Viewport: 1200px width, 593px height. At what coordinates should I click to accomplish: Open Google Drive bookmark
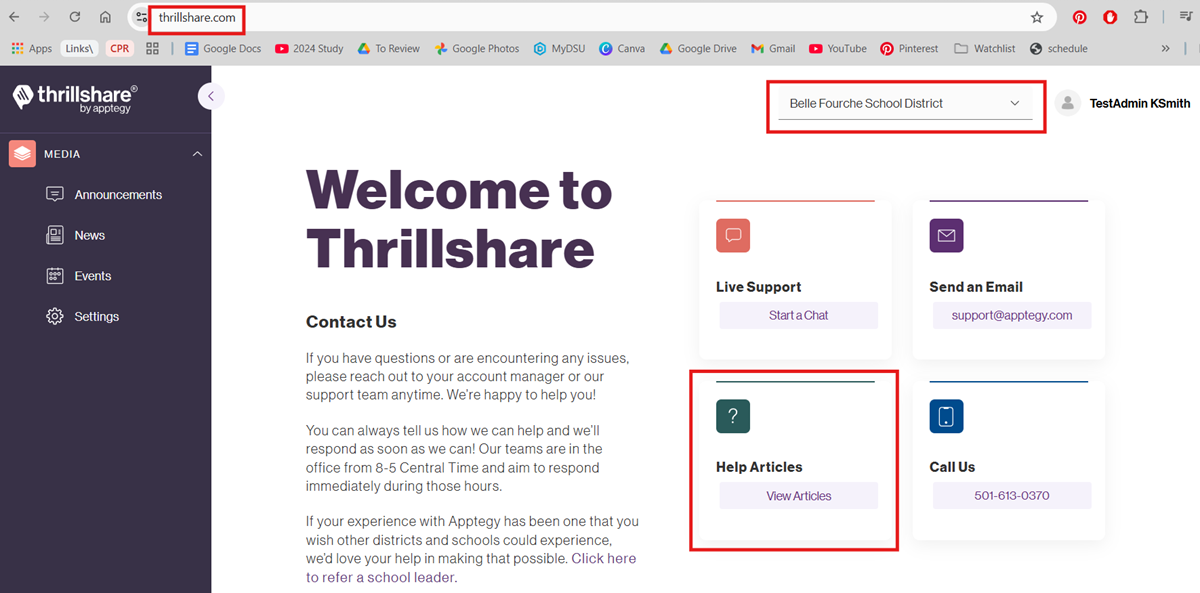[x=698, y=48]
